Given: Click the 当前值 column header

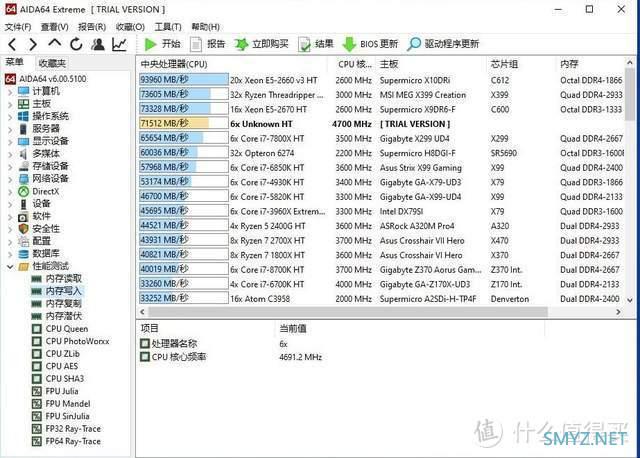Looking at the screenshot, I should [x=293, y=328].
